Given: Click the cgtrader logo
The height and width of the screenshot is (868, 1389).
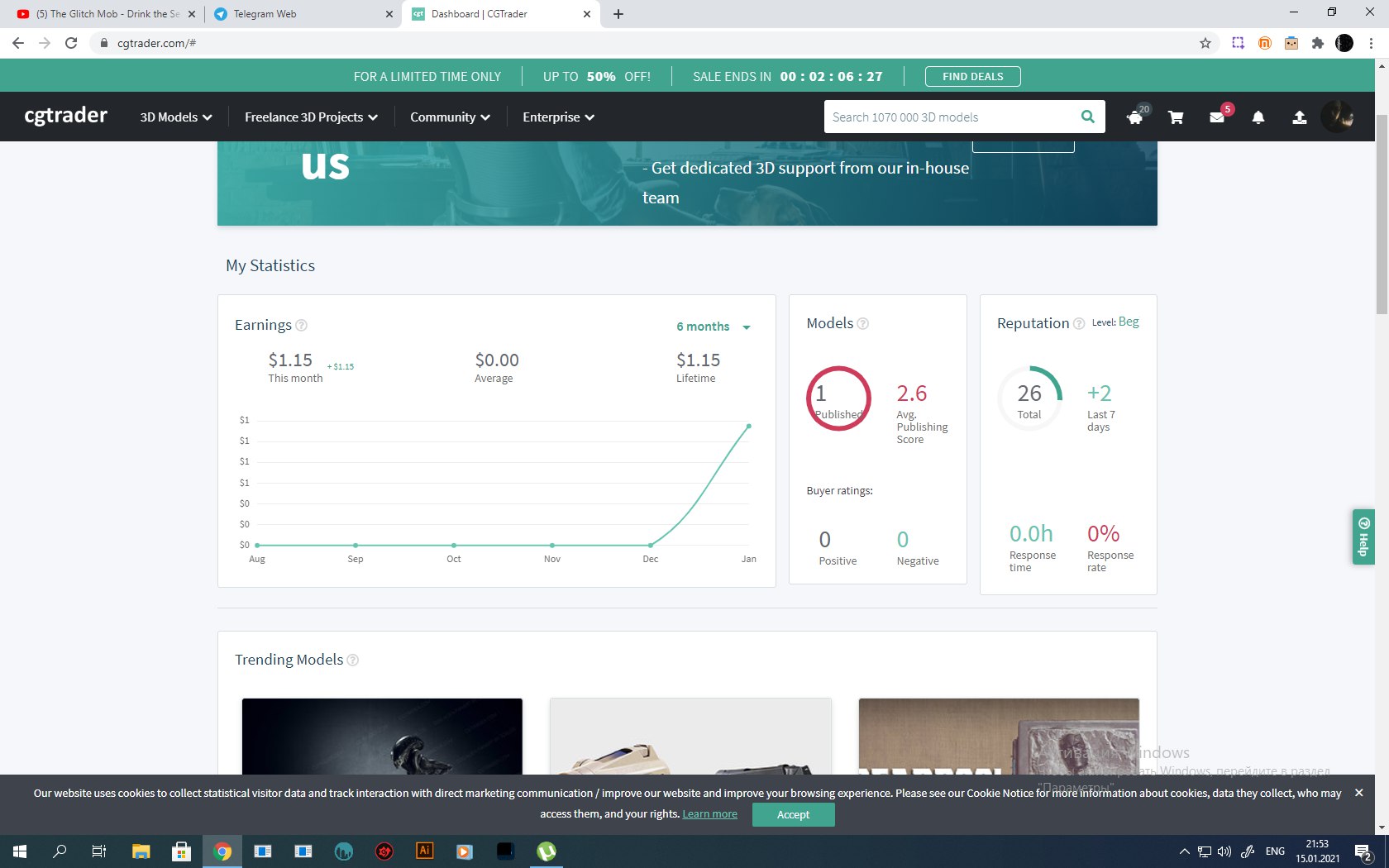Looking at the screenshot, I should tap(66, 116).
